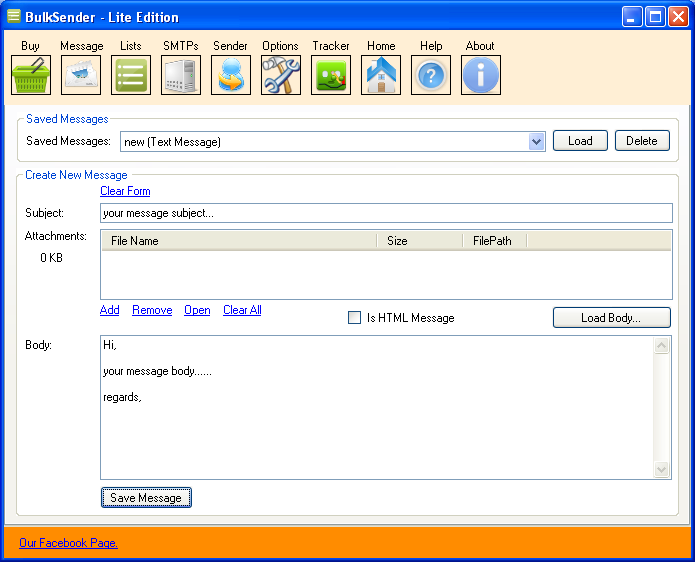This screenshot has height=562, width=695.
Task: Click the Save Message button
Action: point(146,497)
